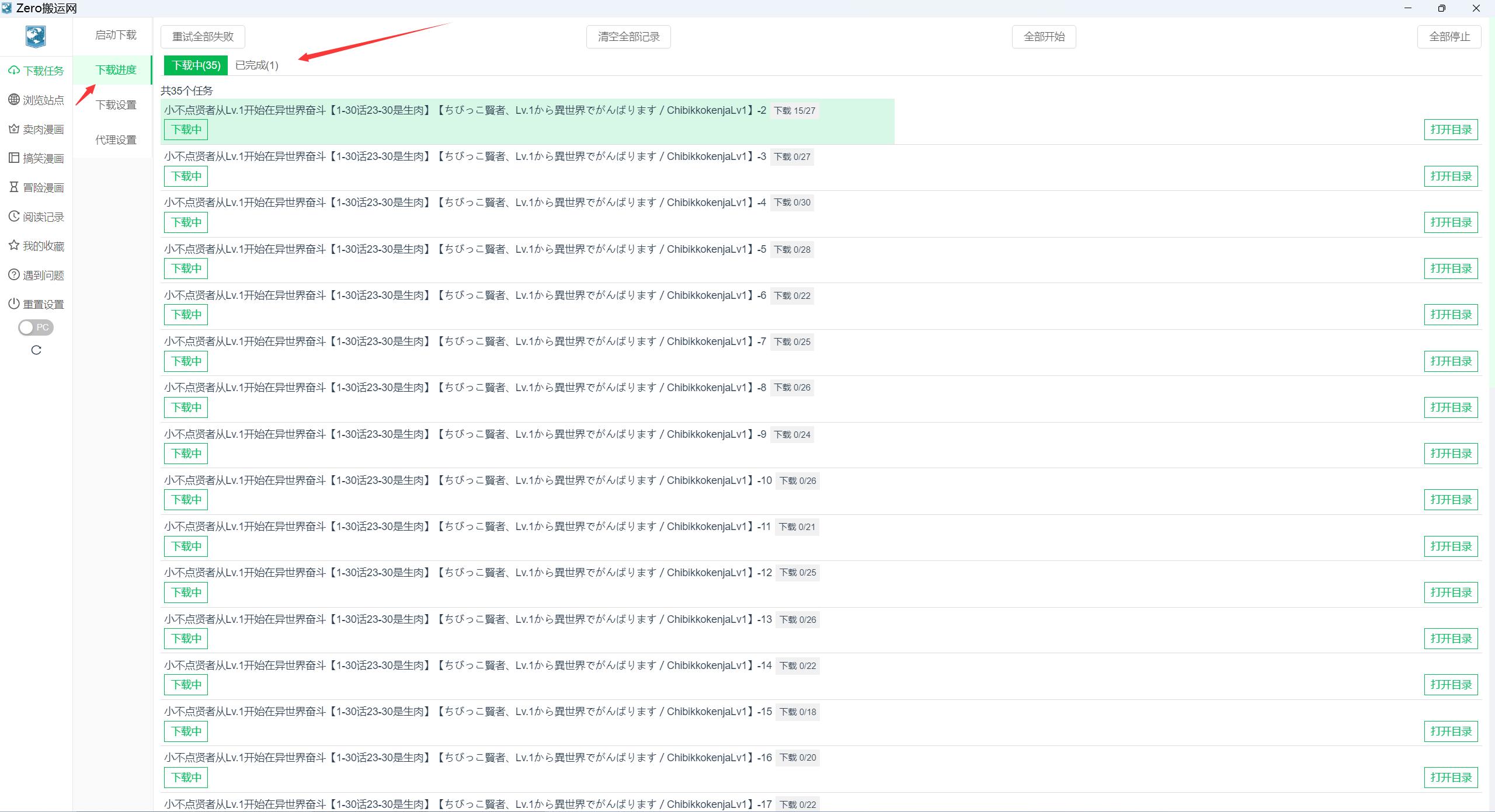Click the hourglass icon for 冒险漫画
This screenshot has height=812, width=1495.
coord(14,187)
